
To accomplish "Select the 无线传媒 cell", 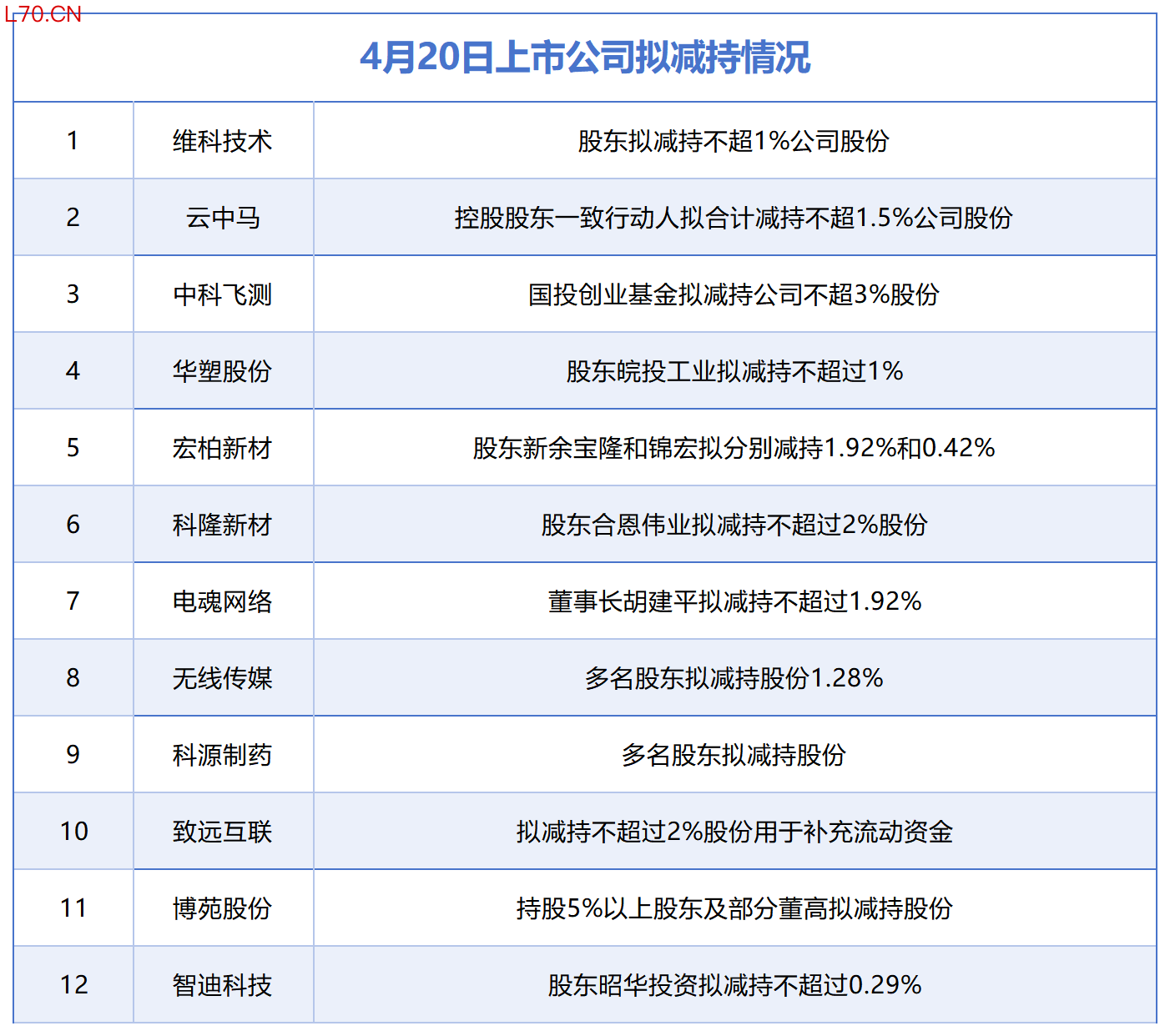I will 223,678.
